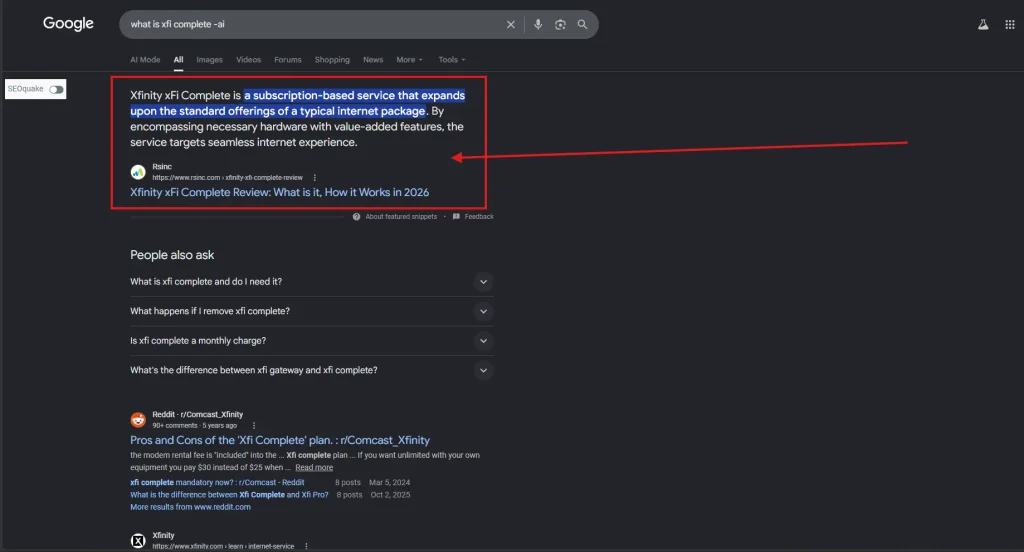Click the xfinity.com URL breadcrumb

[x=223, y=546]
